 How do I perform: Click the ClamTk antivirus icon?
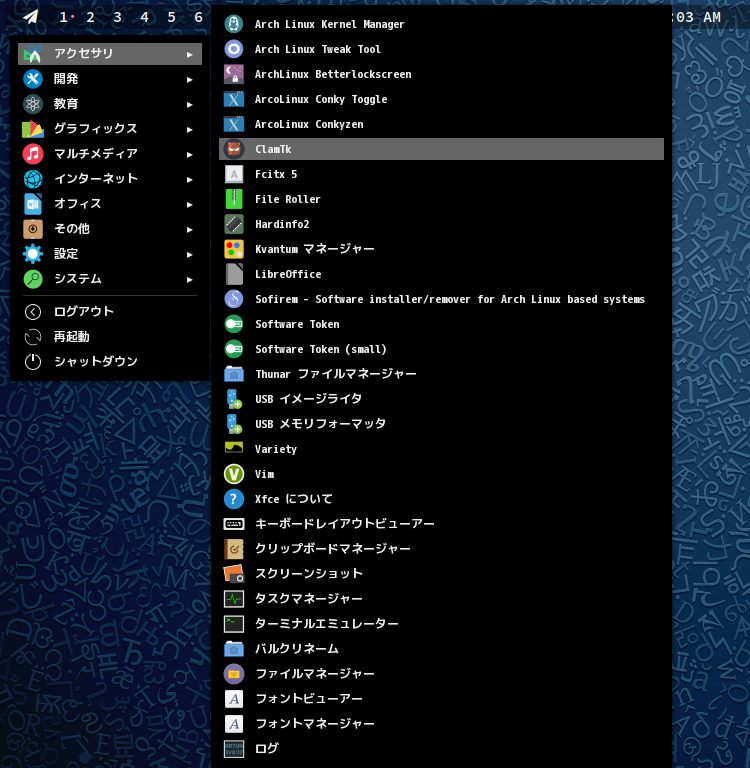(234, 149)
